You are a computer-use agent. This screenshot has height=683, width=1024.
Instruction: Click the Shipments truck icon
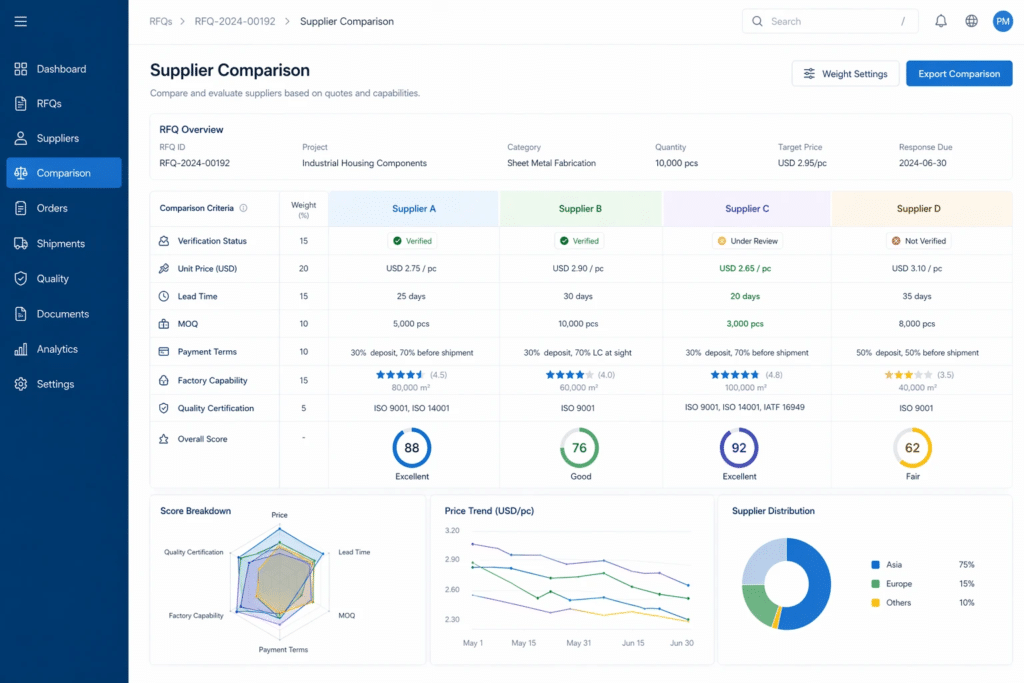point(21,244)
